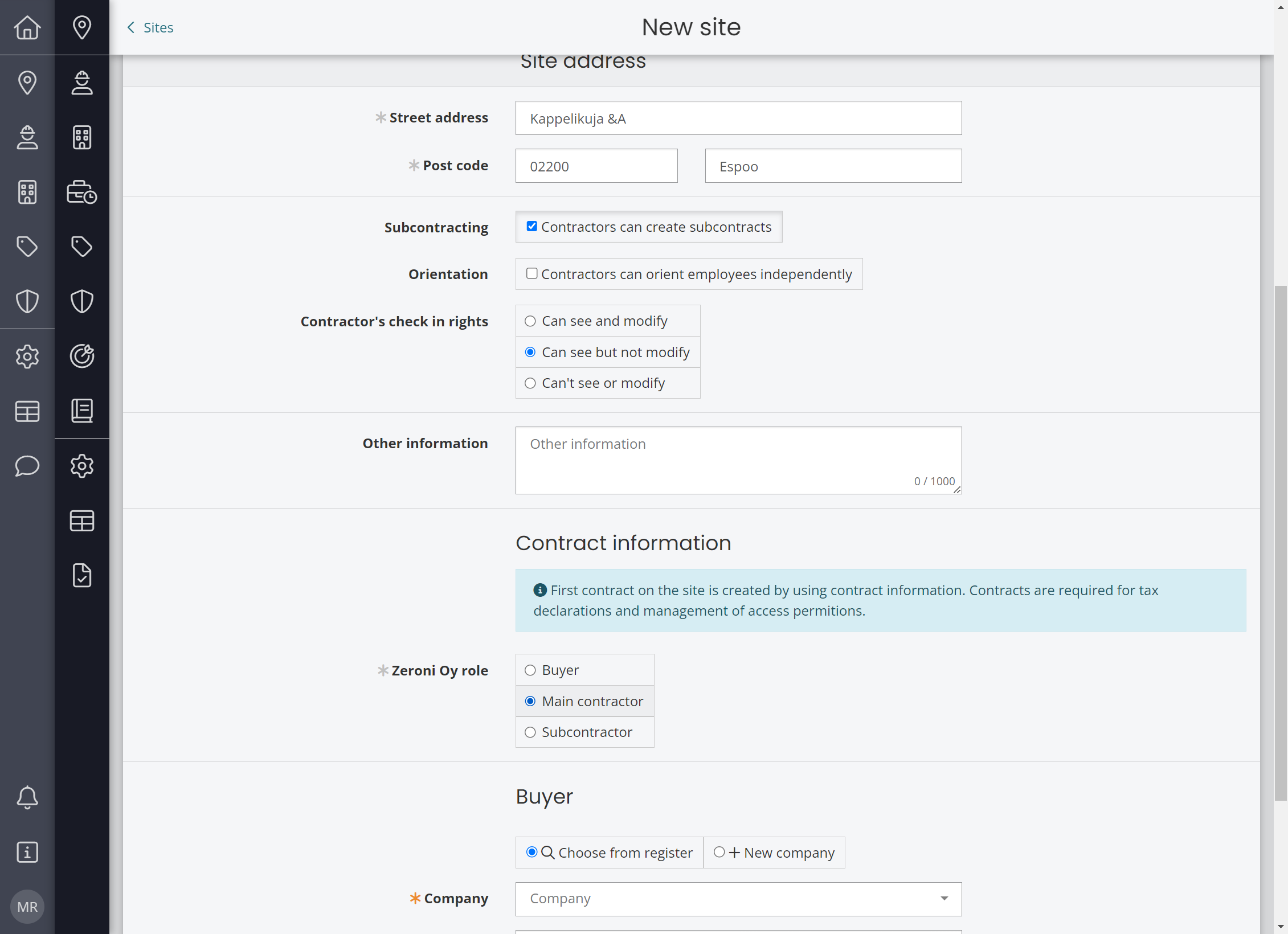Choose the New company option

719,852
